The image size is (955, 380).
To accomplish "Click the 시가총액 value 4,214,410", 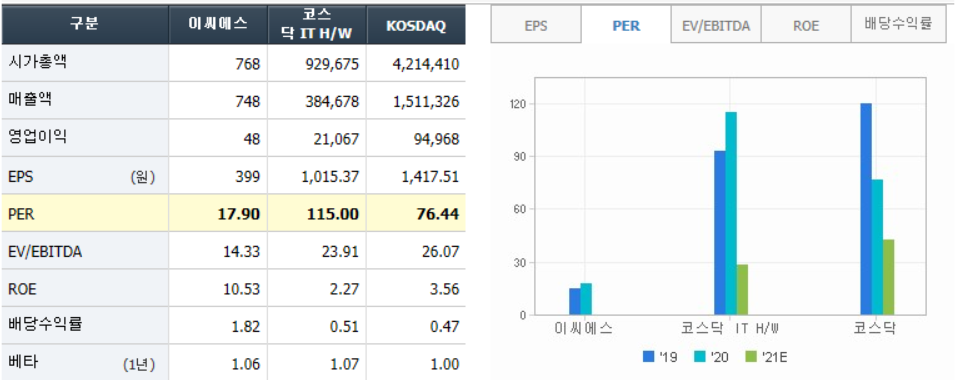I will [x=426, y=64].
